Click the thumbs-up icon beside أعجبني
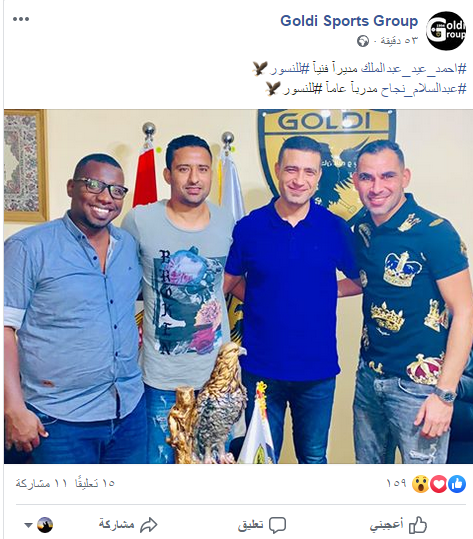 418,525
